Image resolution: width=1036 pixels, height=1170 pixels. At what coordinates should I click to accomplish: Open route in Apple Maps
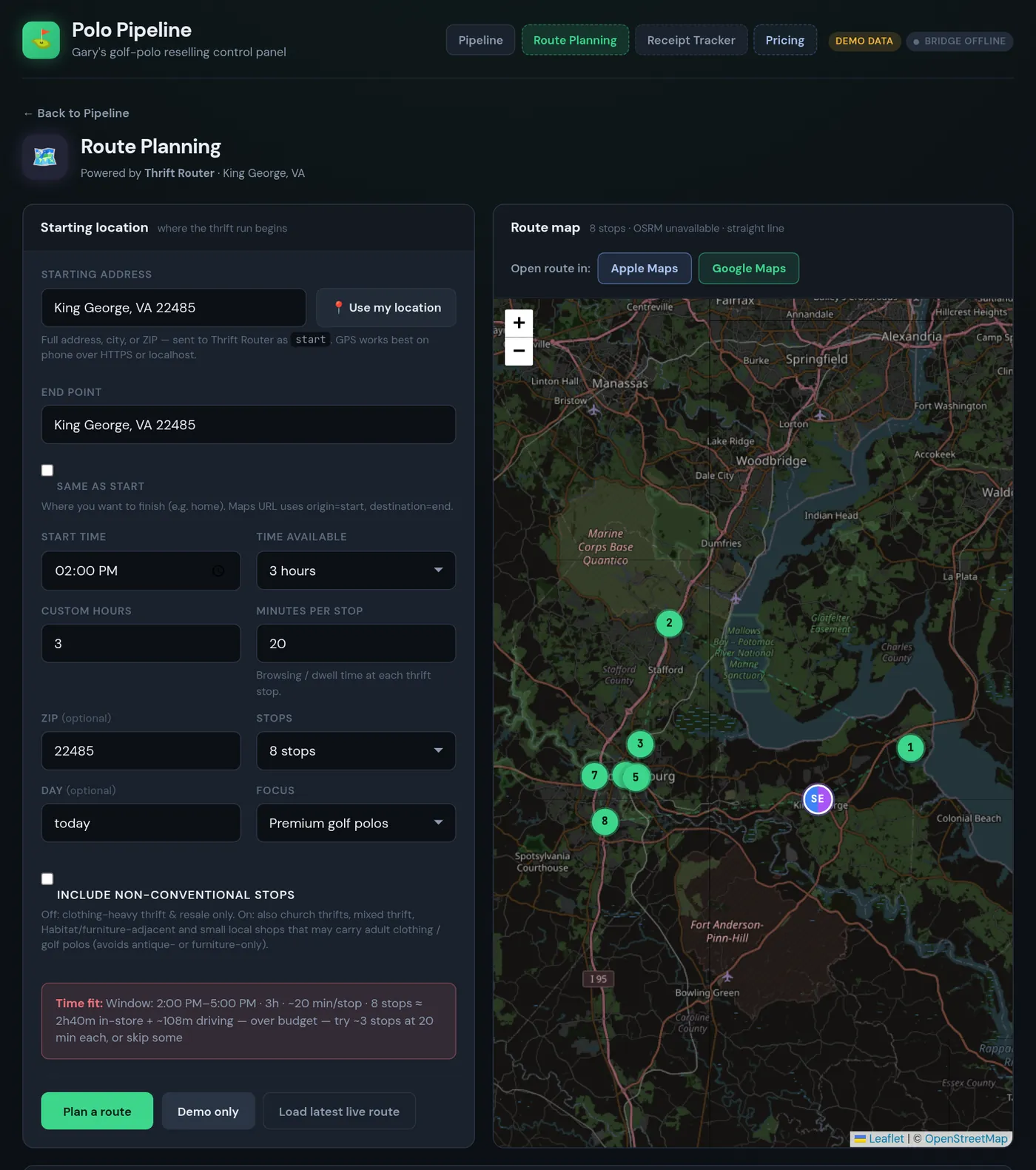point(645,269)
